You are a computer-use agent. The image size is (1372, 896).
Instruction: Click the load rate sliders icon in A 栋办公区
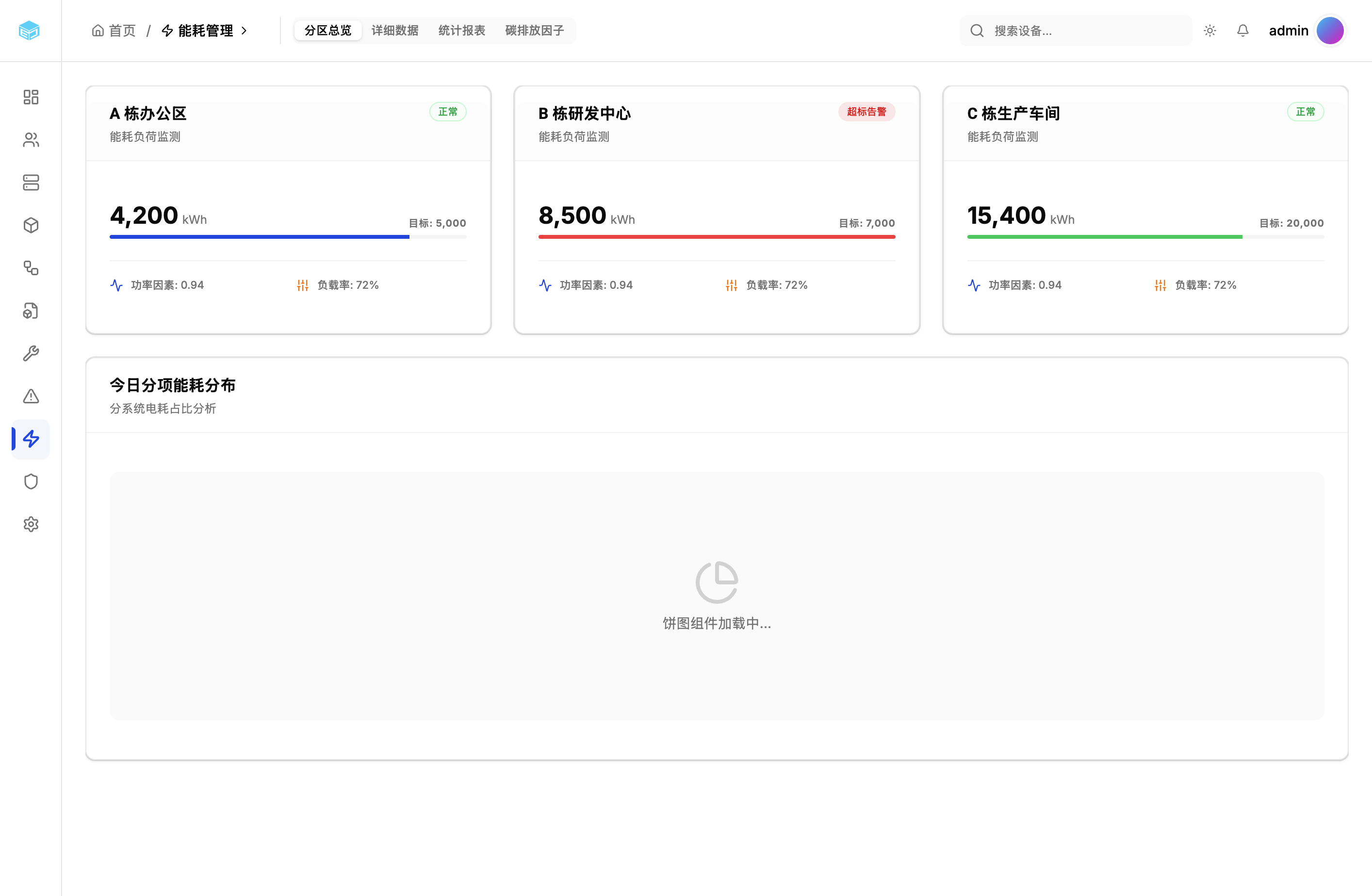pyautogui.click(x=303, y=285)
